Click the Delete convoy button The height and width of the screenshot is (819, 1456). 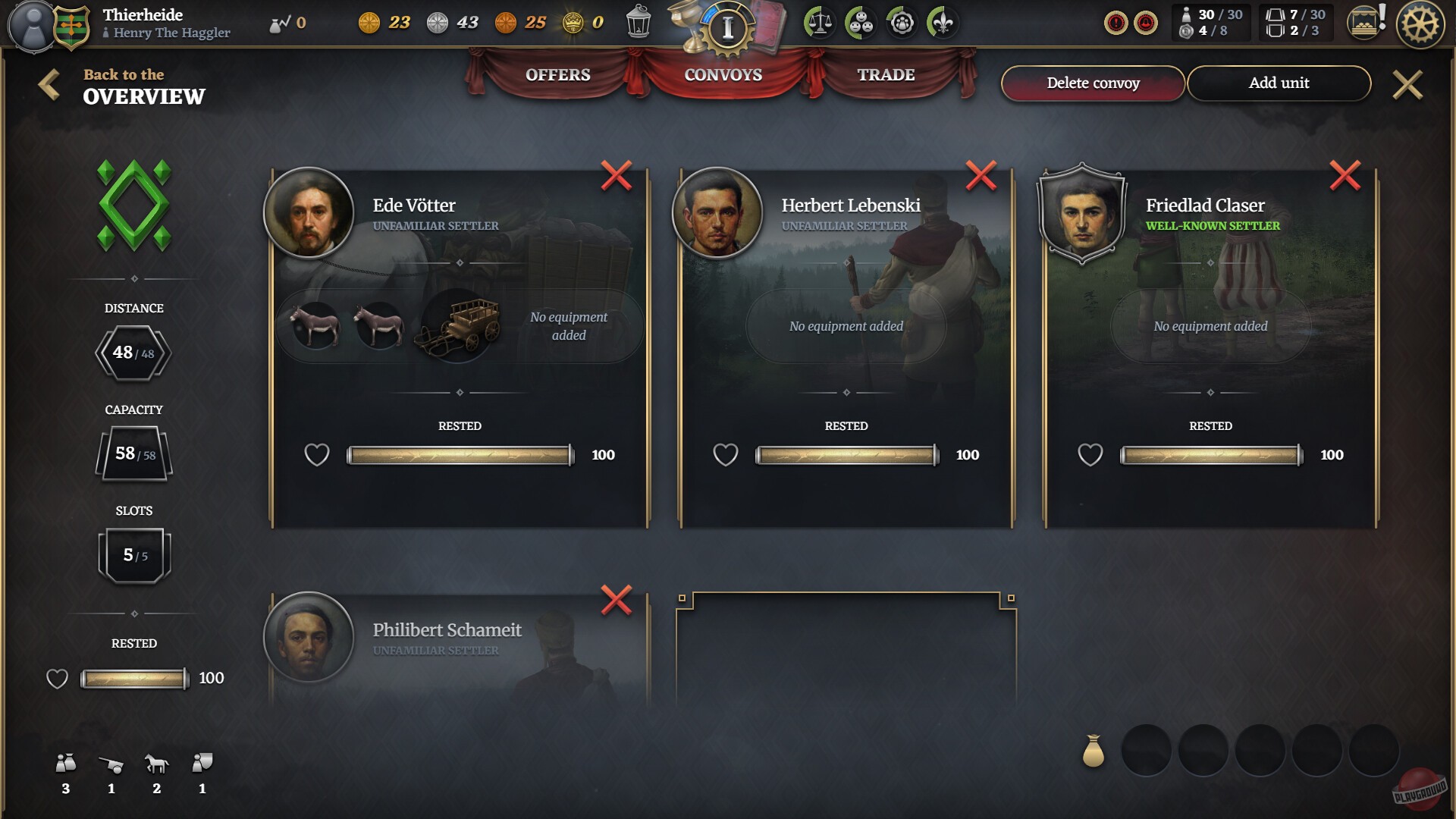pyautogui.click(x=1093, y=83)
